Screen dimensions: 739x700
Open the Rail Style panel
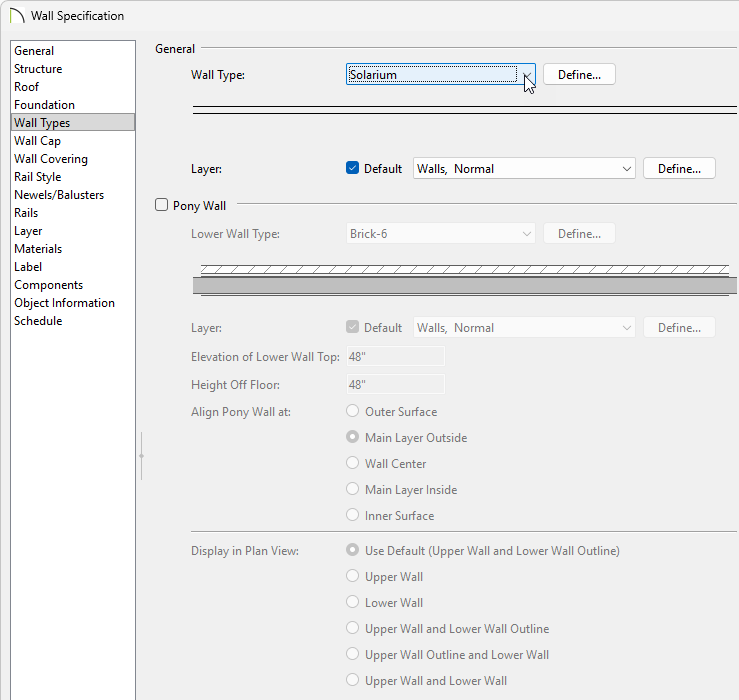(x=38, y=177)
